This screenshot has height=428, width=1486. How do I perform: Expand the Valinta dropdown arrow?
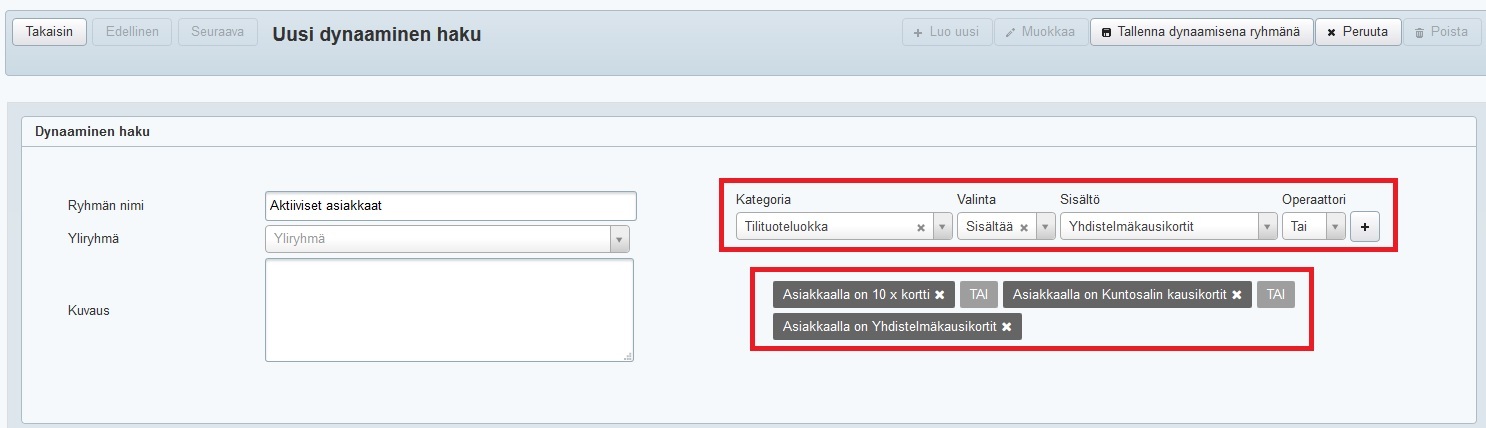1046,227
